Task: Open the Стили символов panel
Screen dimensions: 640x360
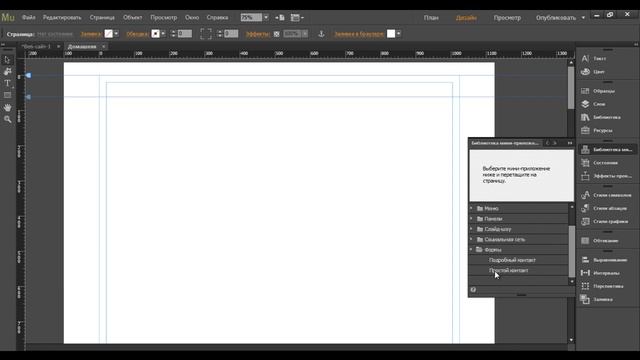Action: pyautogui.click(x=607, y=195)
